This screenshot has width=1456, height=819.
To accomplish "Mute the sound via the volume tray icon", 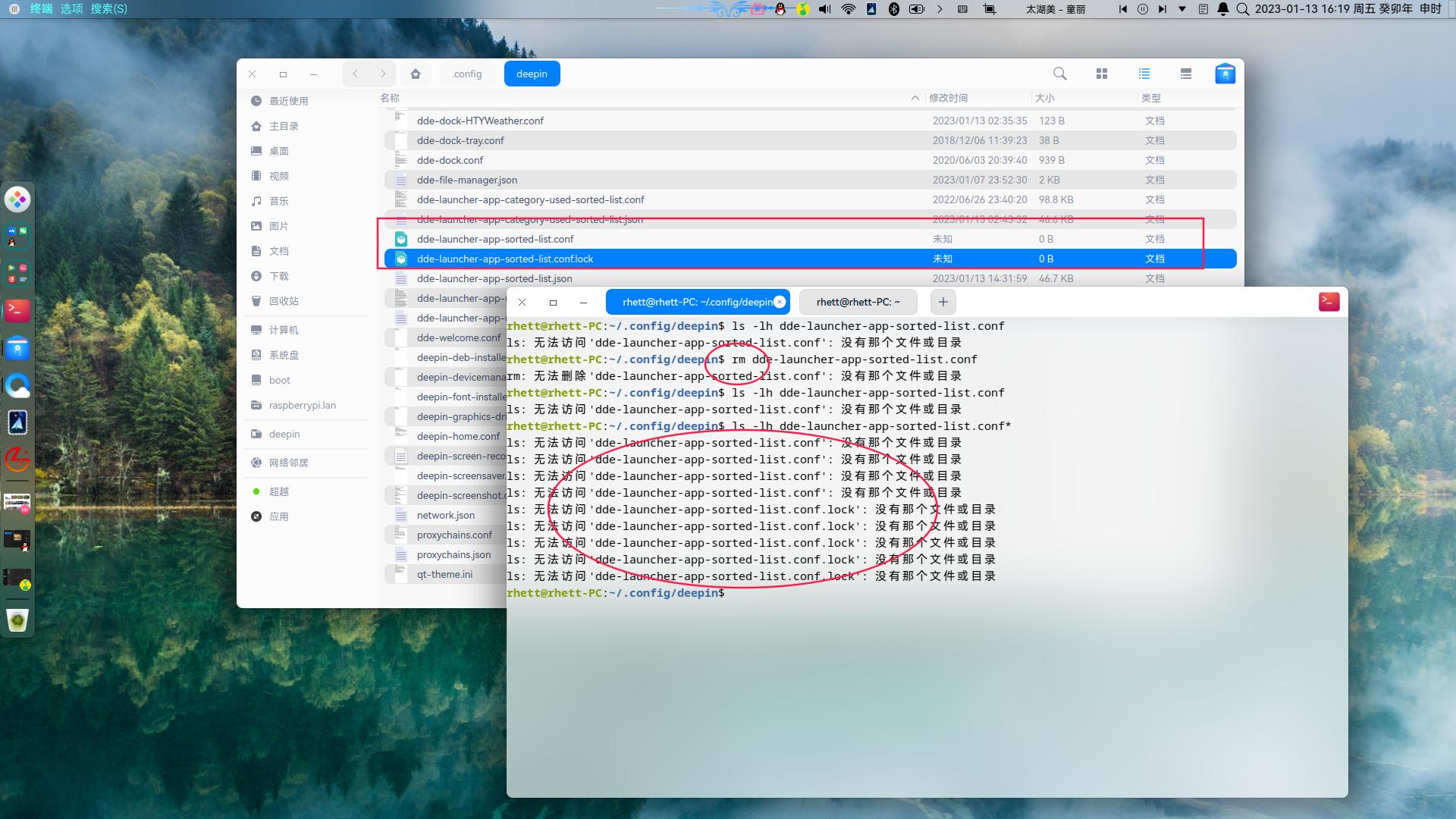I will pyautogui.click(x=823, y=9).
